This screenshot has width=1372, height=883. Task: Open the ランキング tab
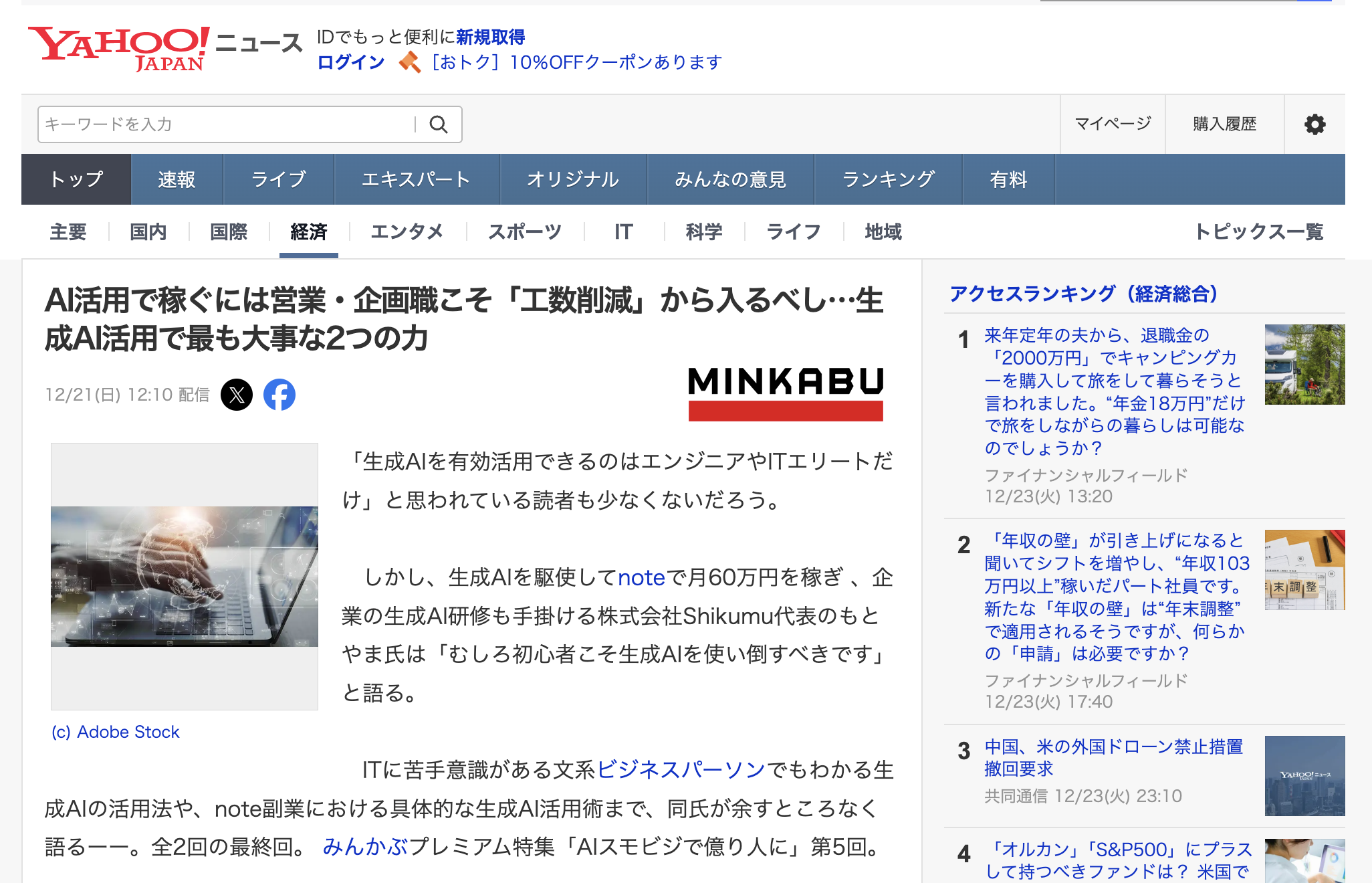(888, 179)
